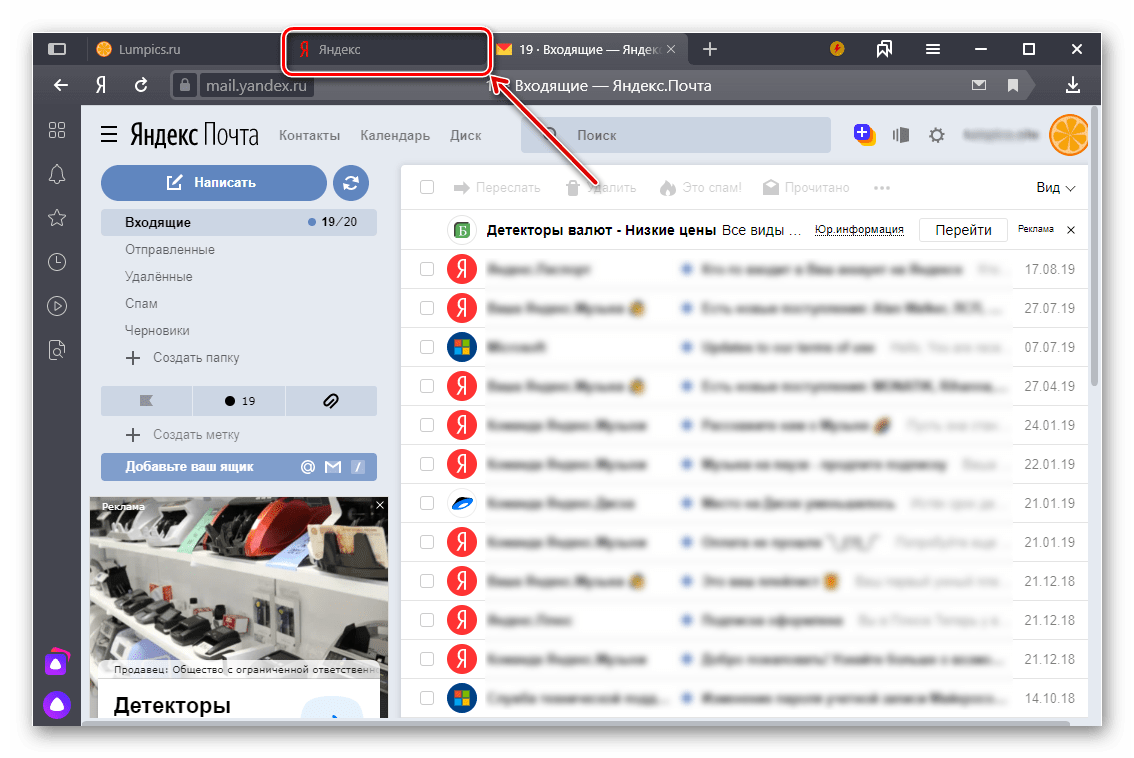Open the hamburger menu beside Яндекс Почта
This screenshot has height=758, width=1134.
click(109, 135)
